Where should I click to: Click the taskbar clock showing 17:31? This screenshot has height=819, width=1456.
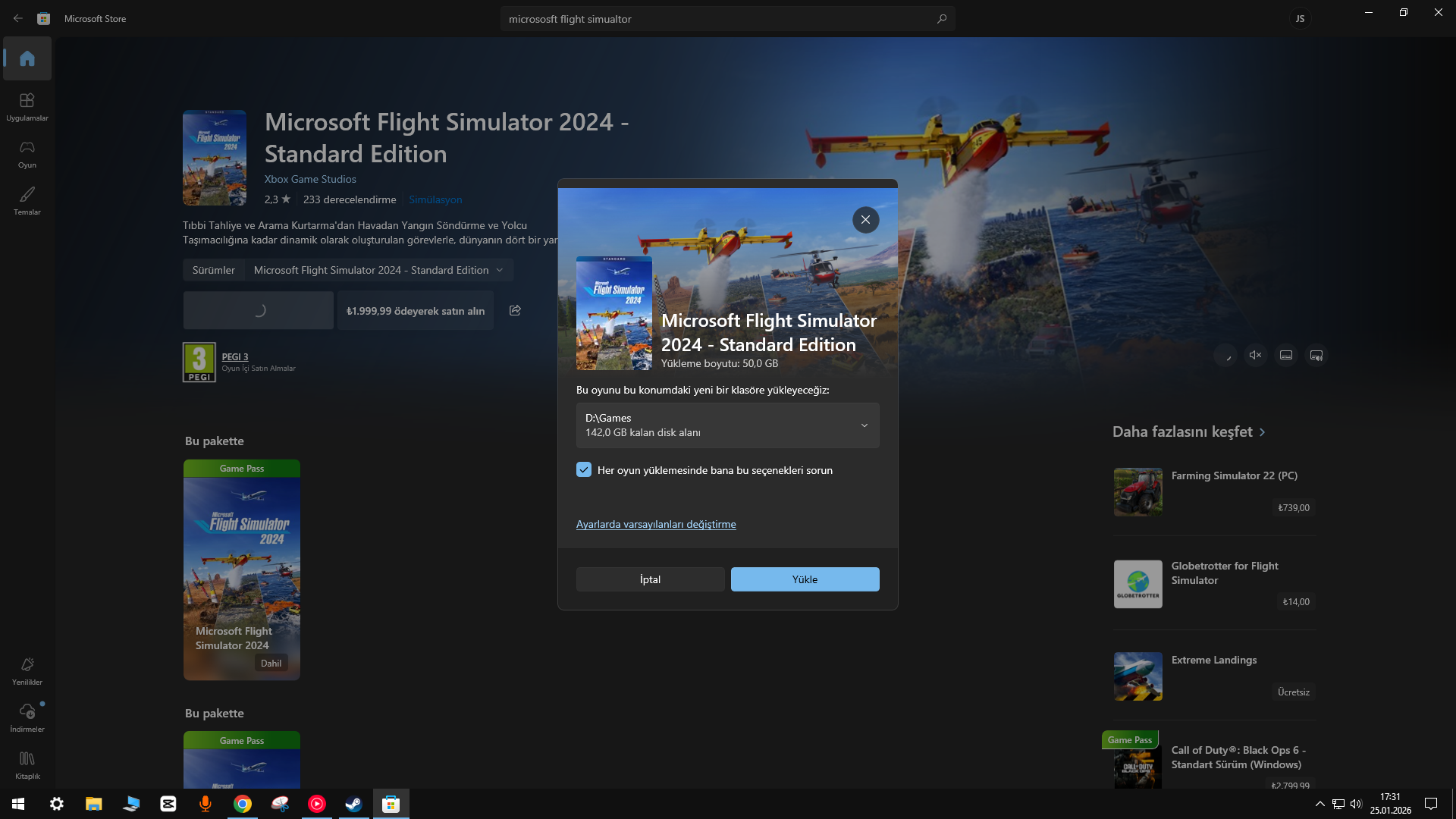tap(1391, 804)
